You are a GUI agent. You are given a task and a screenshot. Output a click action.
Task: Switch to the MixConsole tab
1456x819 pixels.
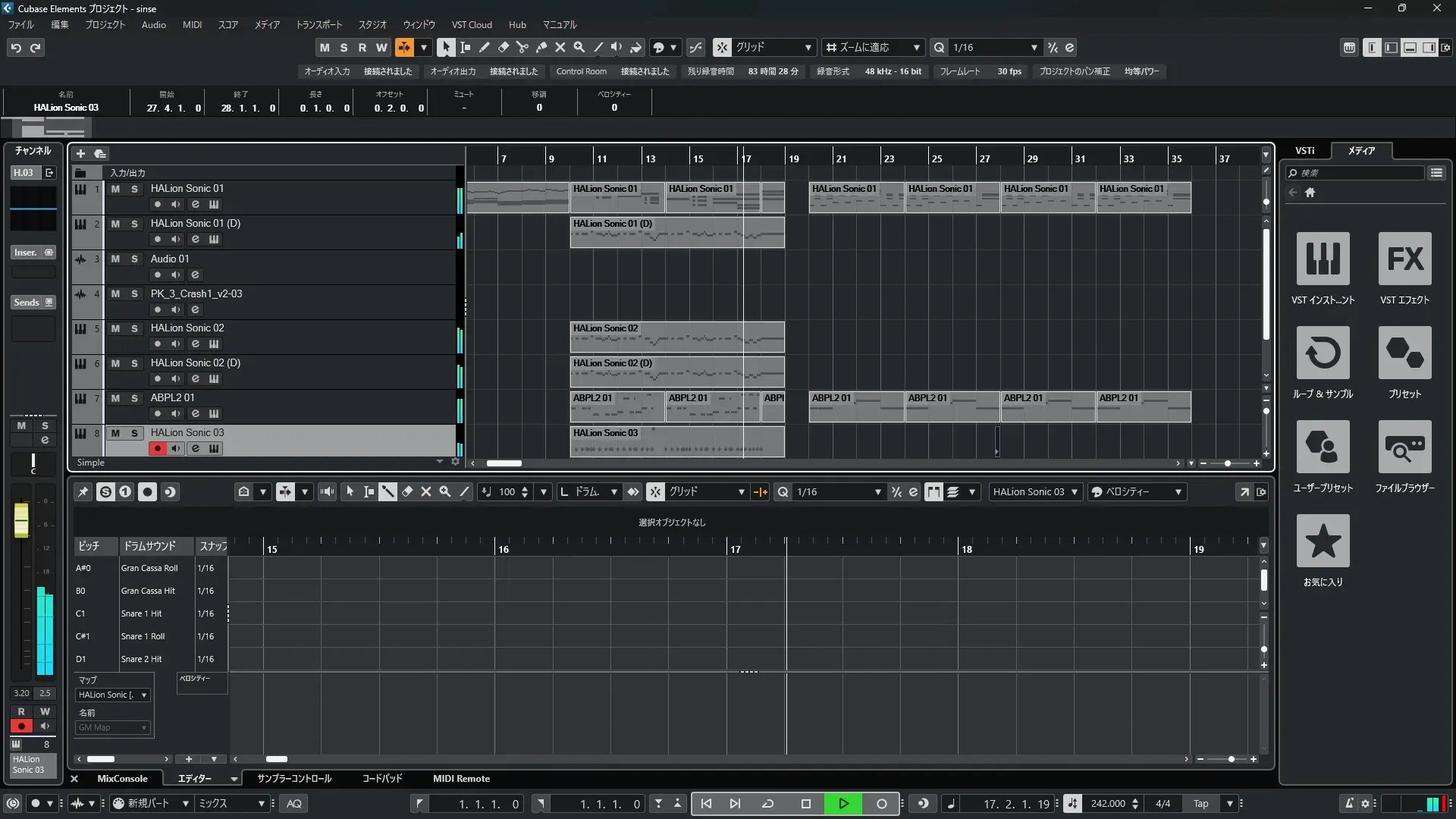coord(122,779)
